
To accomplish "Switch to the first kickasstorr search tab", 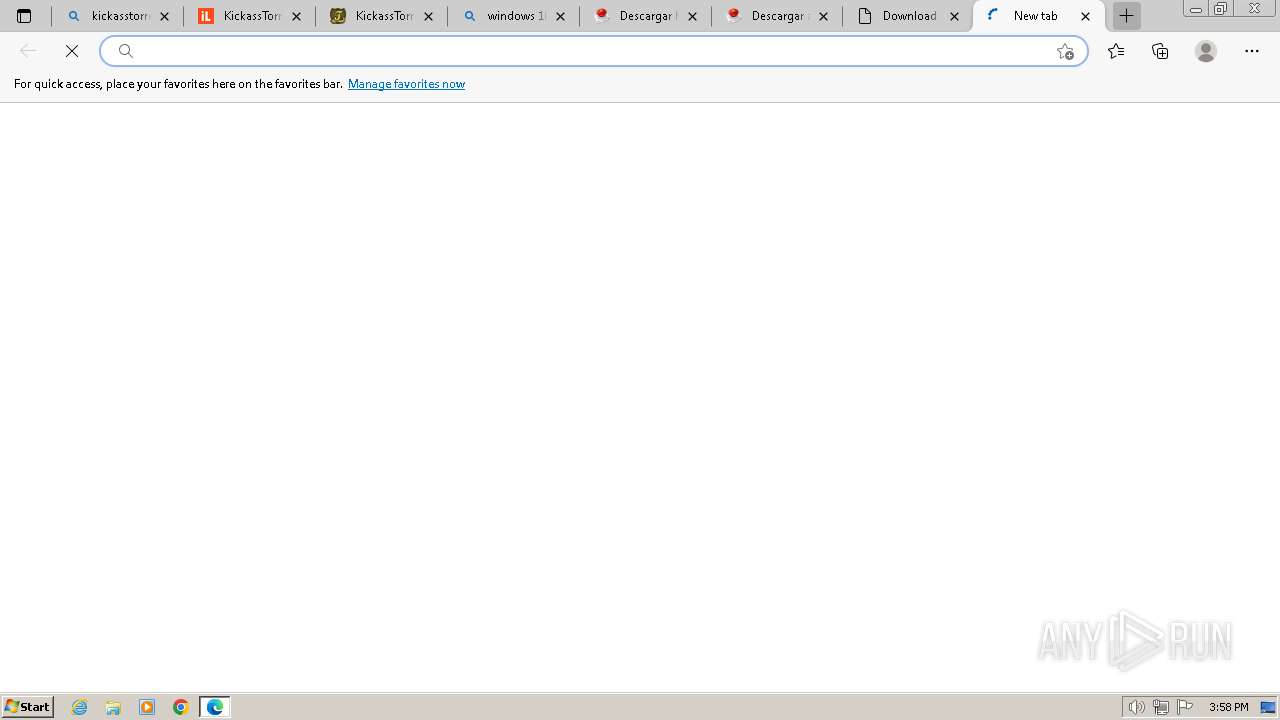I will (x=117, y=16).
